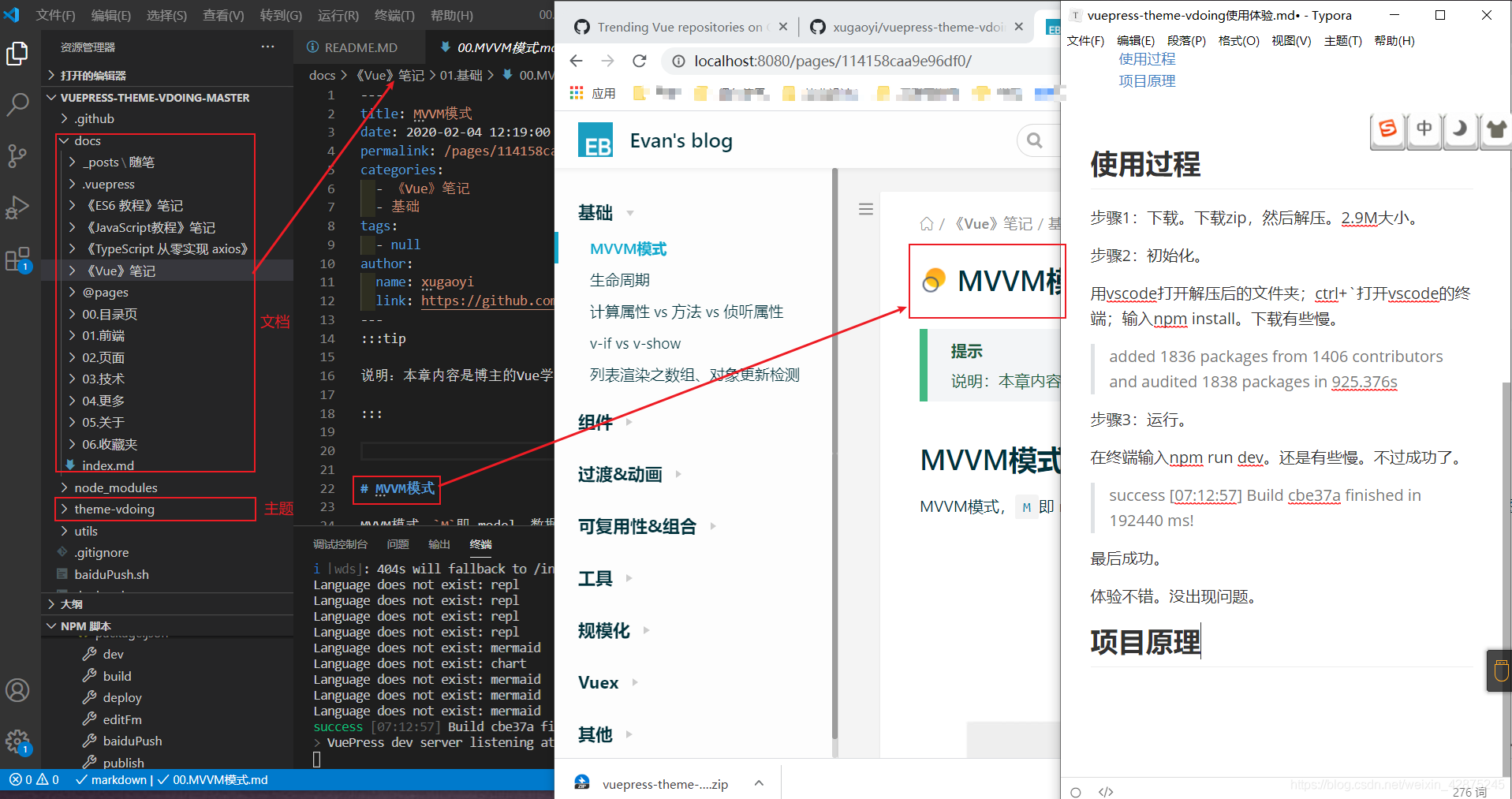This screenshot has width=1512, height=799.
Task: Close the Trending Vue repositories tab
Action: click(x=783, y=27)
